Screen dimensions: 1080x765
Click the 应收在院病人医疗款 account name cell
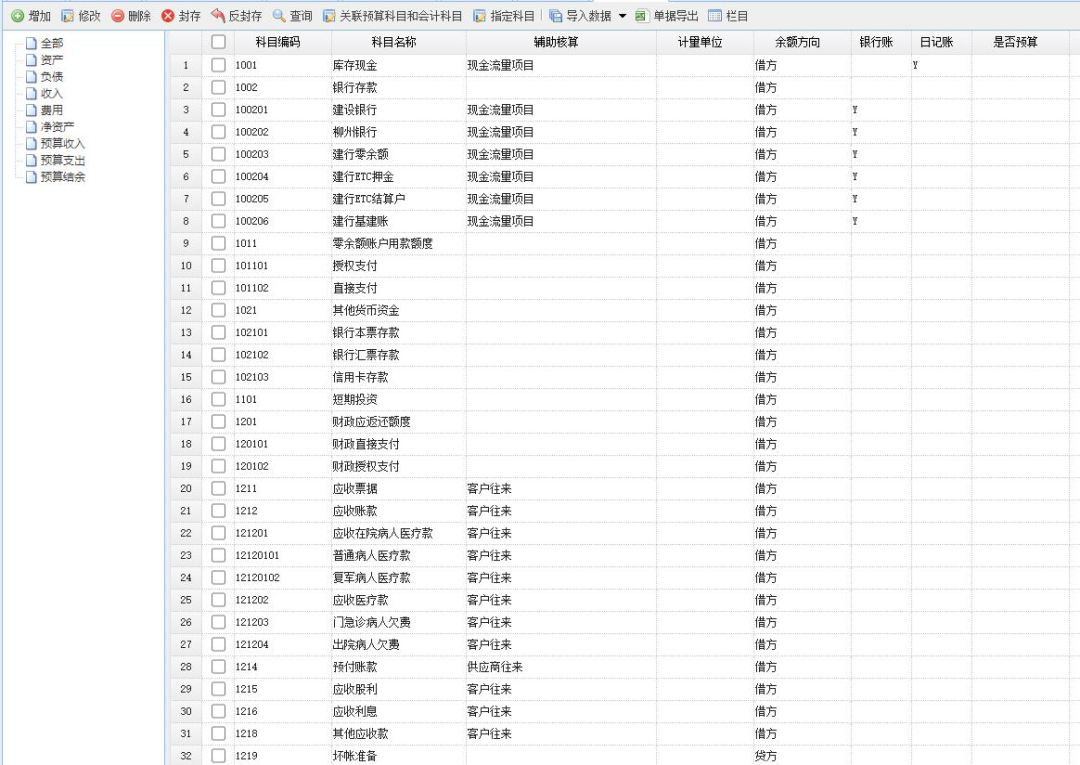398,533
